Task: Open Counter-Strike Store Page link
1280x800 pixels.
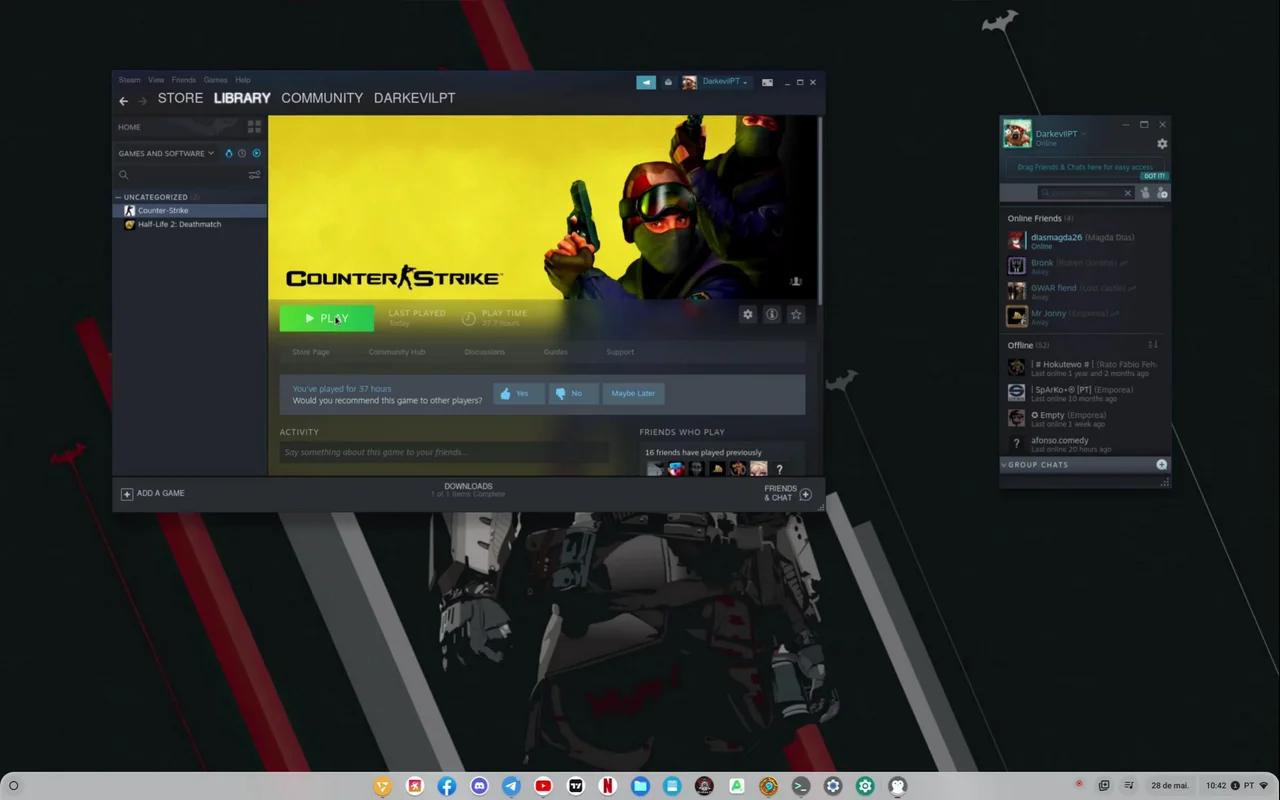Action: (x=310, y=352)
